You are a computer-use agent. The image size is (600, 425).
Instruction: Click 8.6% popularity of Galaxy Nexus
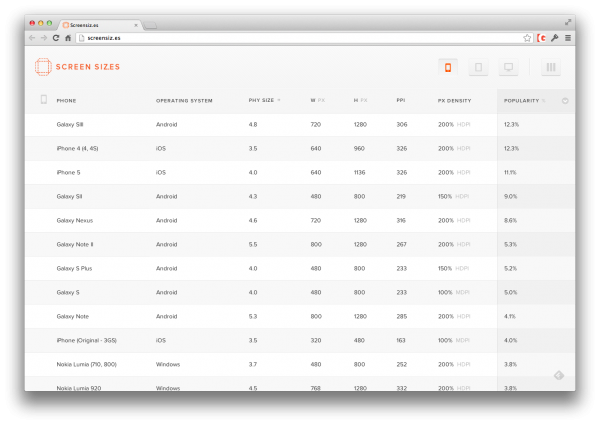[x=510, y=220]
